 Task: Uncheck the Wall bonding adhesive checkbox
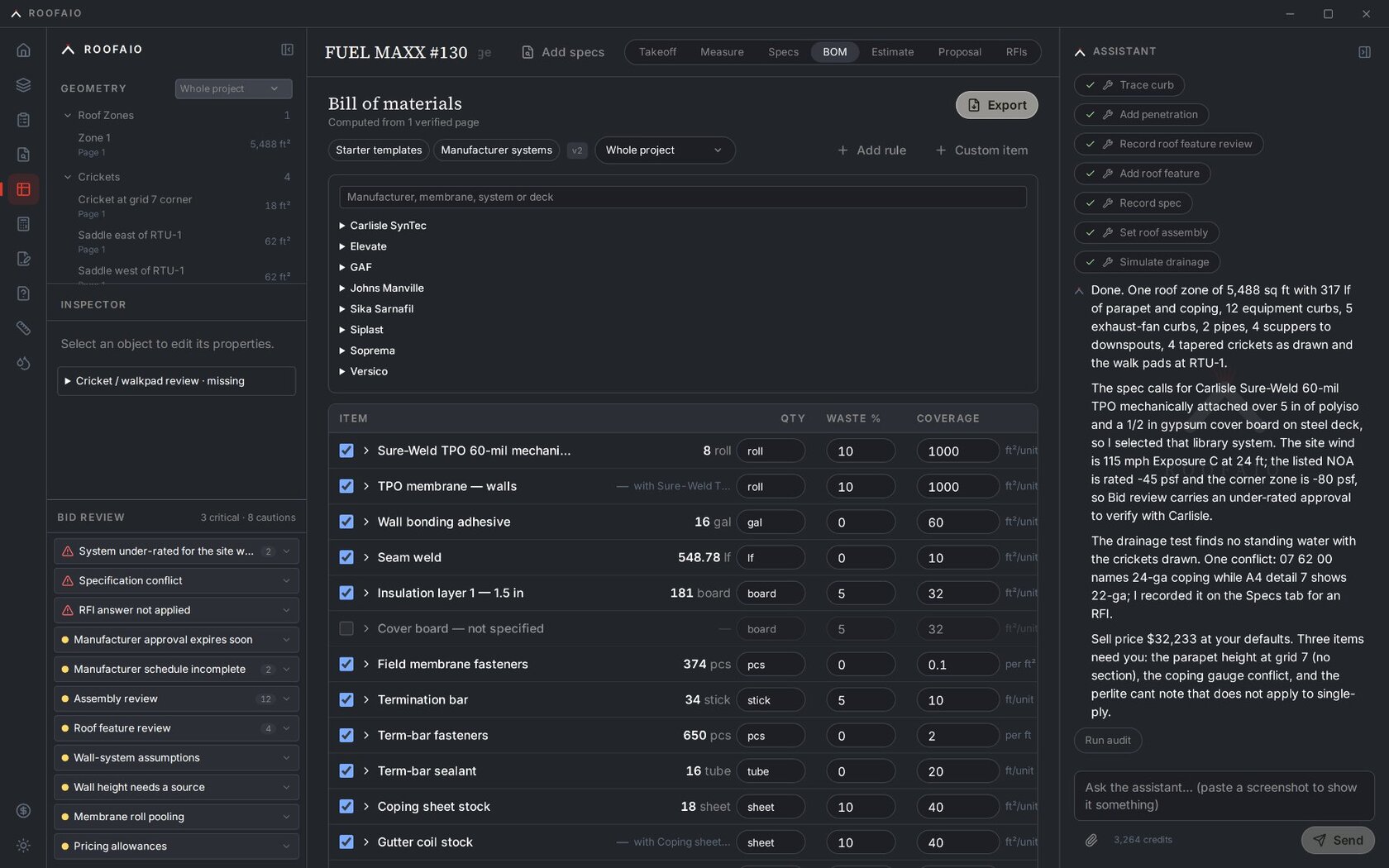[x=346, y=522]
